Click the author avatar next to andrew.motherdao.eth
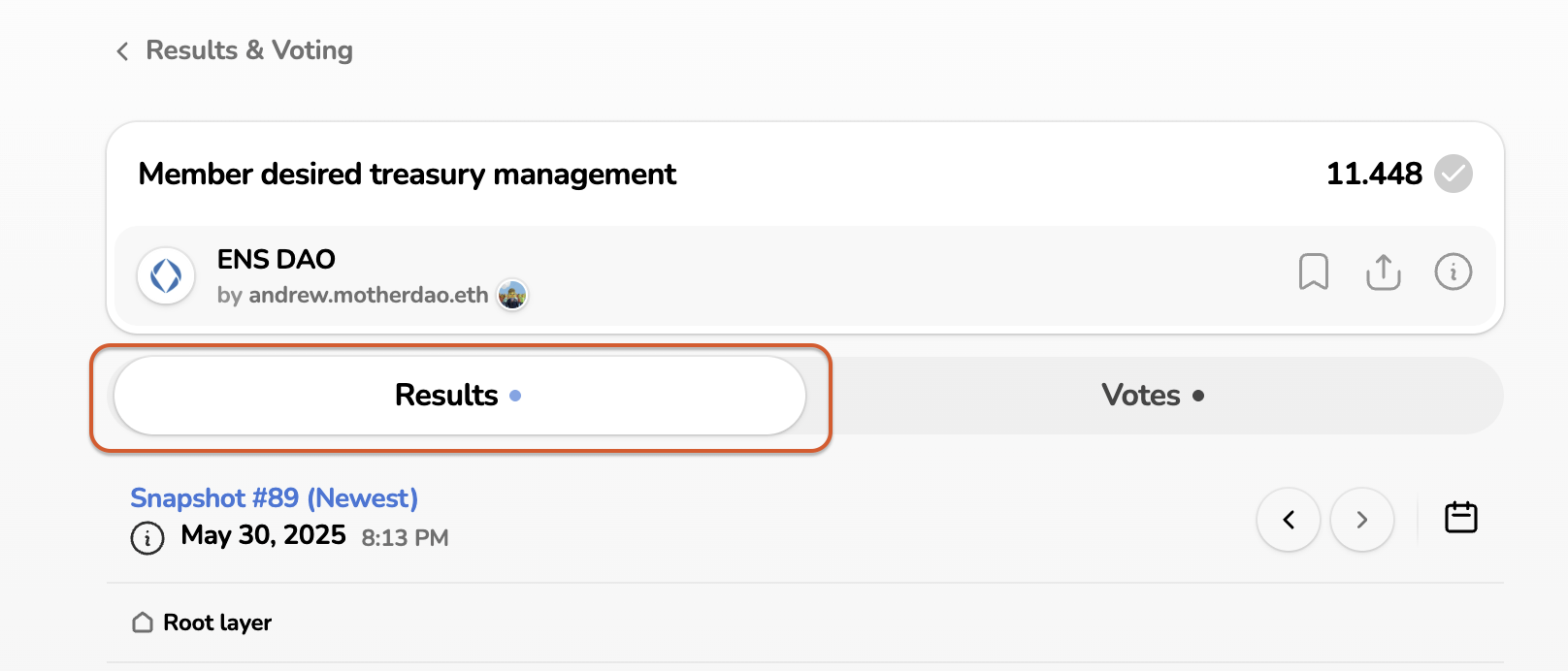 click(x=512, y=295)
